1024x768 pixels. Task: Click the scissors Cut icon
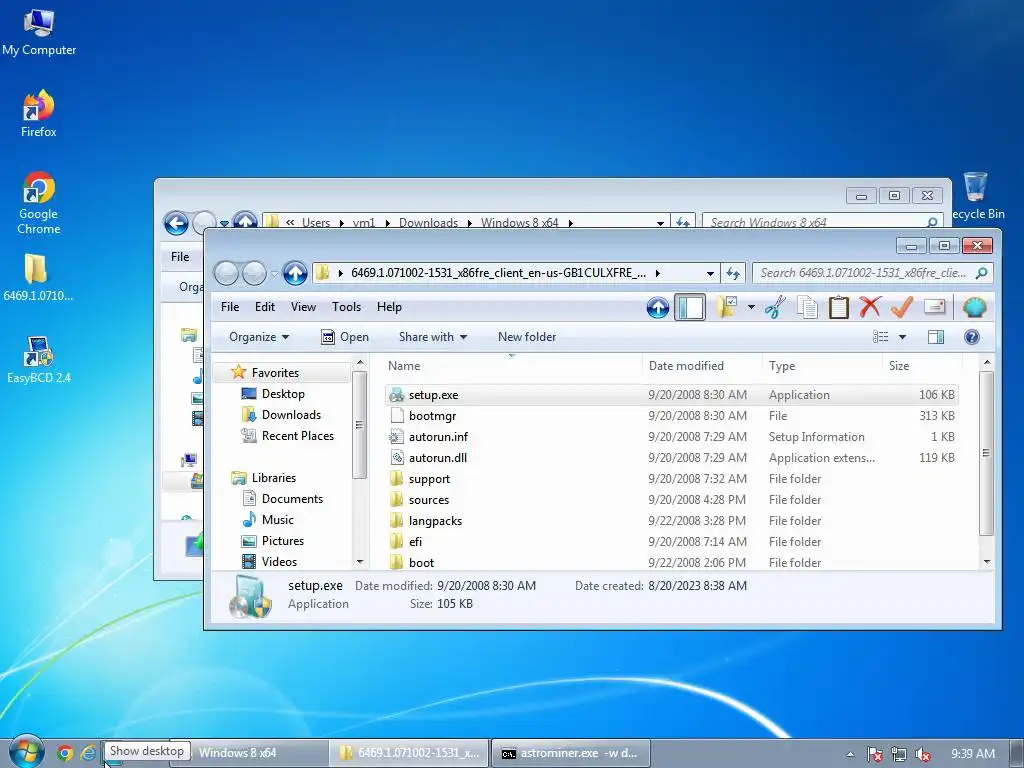pyautogui.click(x=775, y=308)
